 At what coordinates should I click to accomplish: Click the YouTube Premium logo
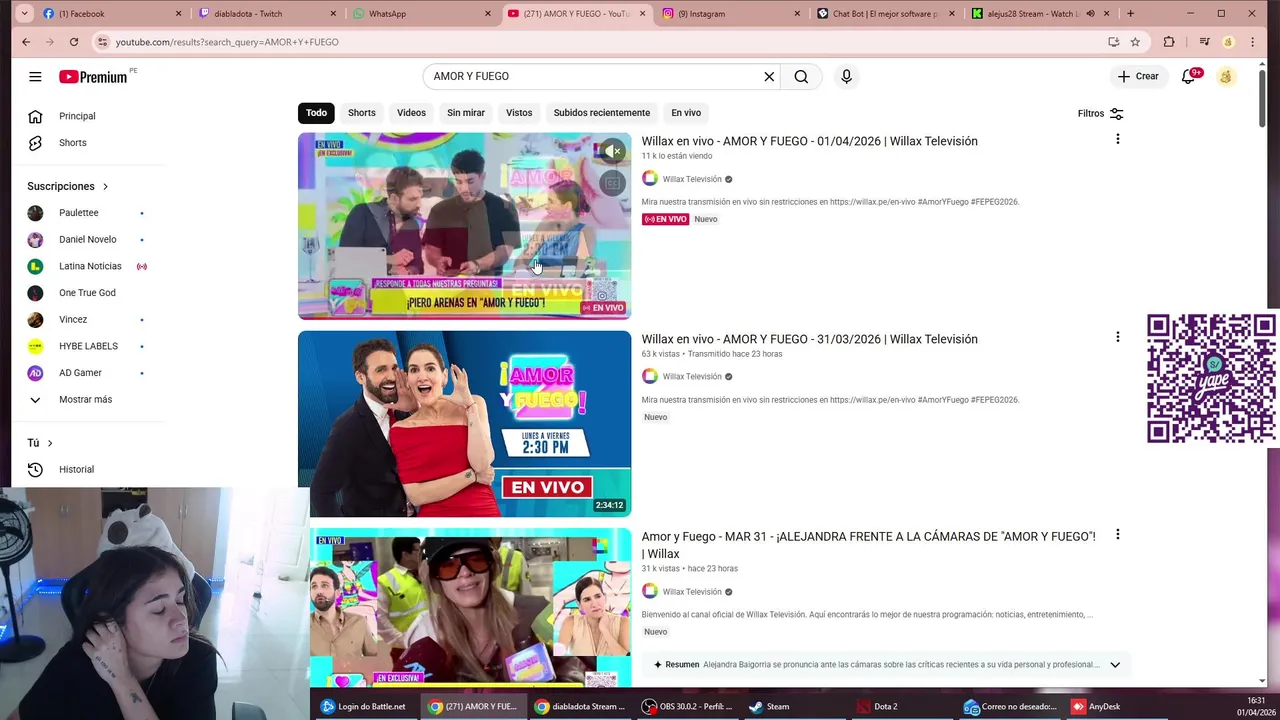(x=93, y=77)
